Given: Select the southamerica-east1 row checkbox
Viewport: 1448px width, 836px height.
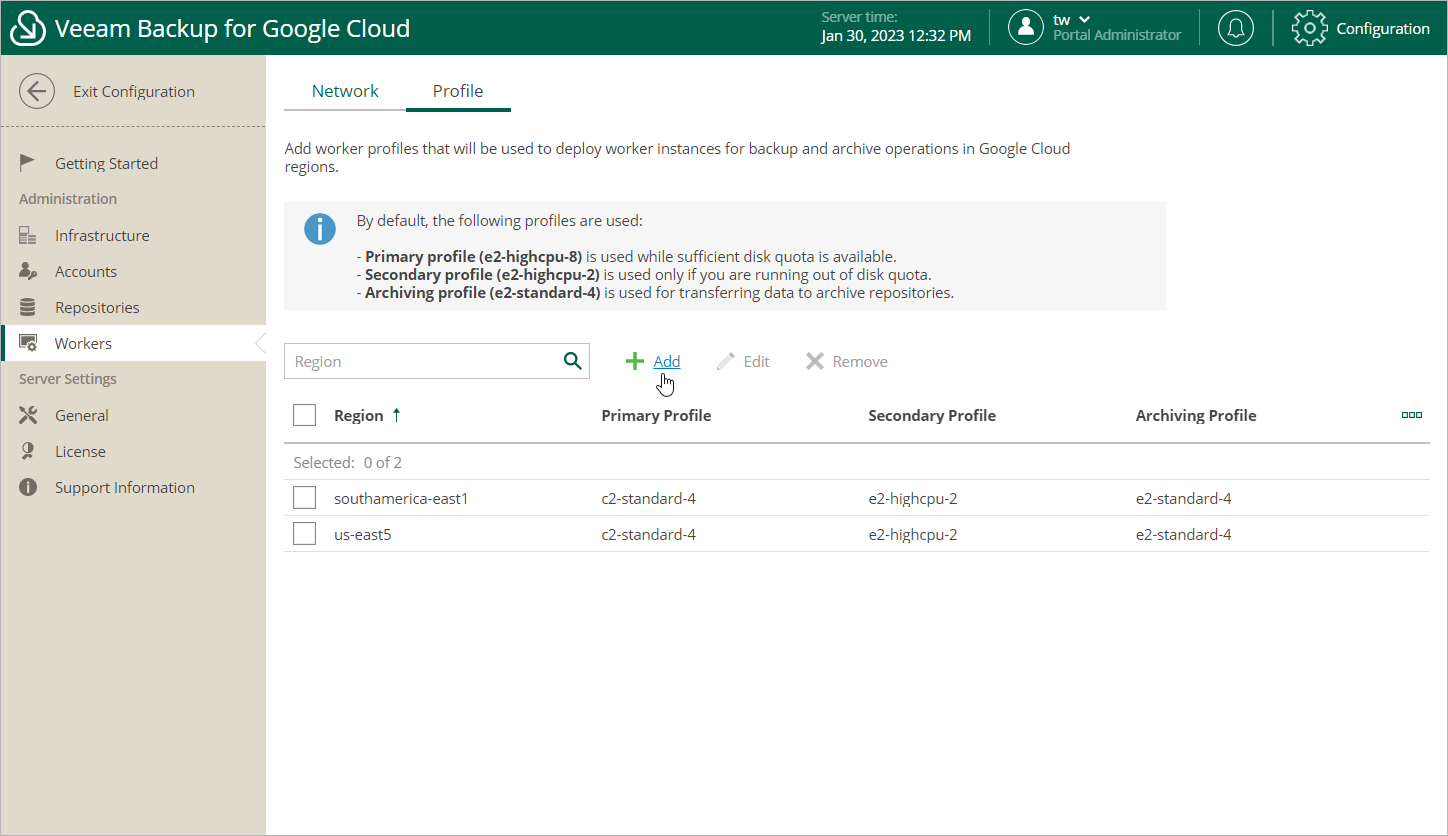Looking at the screenshot, I should (x=305, y=498).
